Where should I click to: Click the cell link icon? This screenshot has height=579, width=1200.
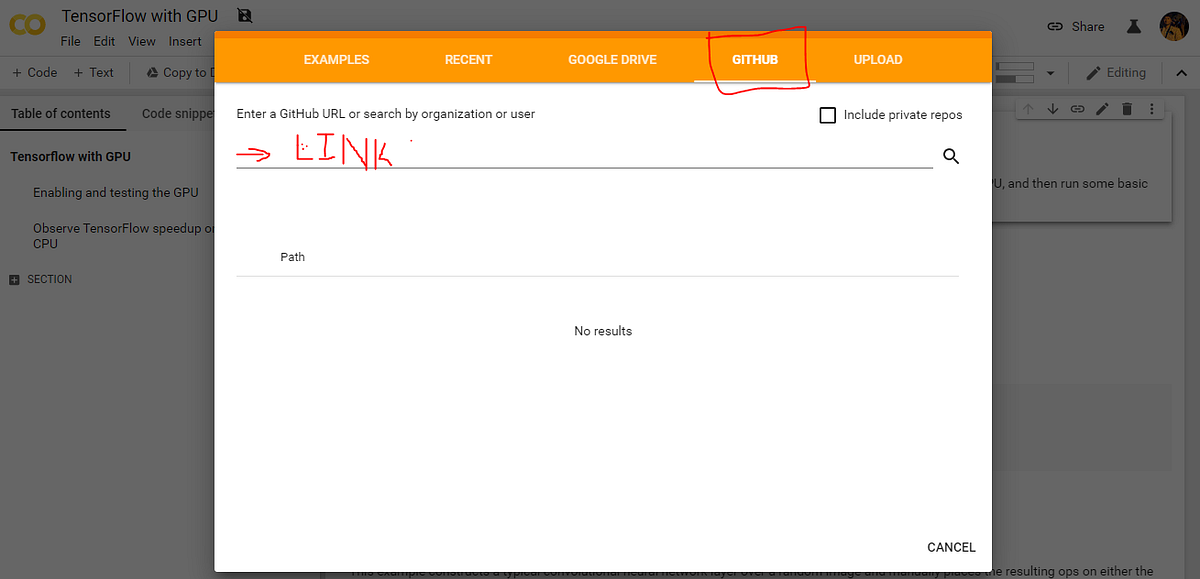tap(1077, 109)
